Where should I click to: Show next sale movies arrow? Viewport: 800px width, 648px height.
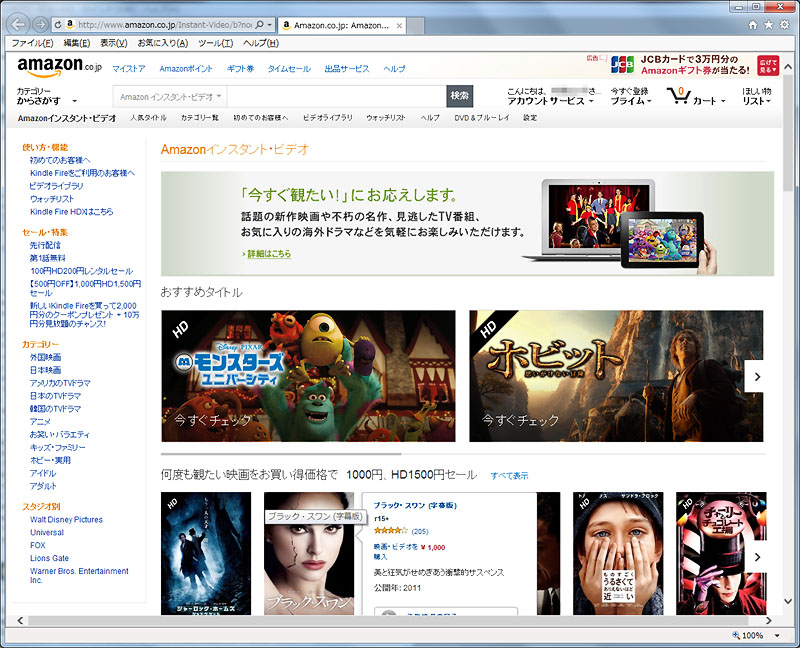[757, 557]
